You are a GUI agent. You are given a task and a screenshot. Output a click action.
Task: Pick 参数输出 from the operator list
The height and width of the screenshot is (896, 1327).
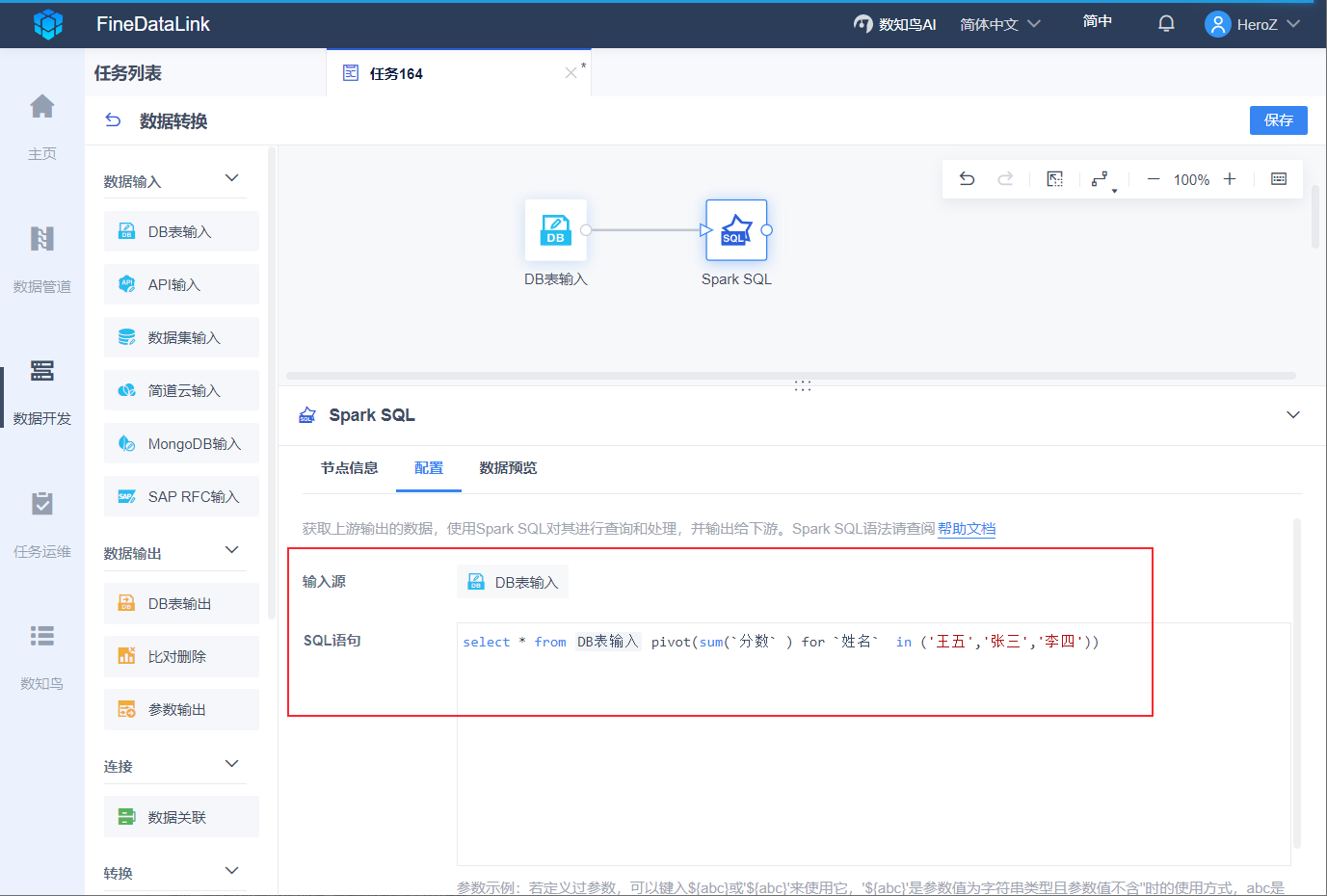(181, 709)
